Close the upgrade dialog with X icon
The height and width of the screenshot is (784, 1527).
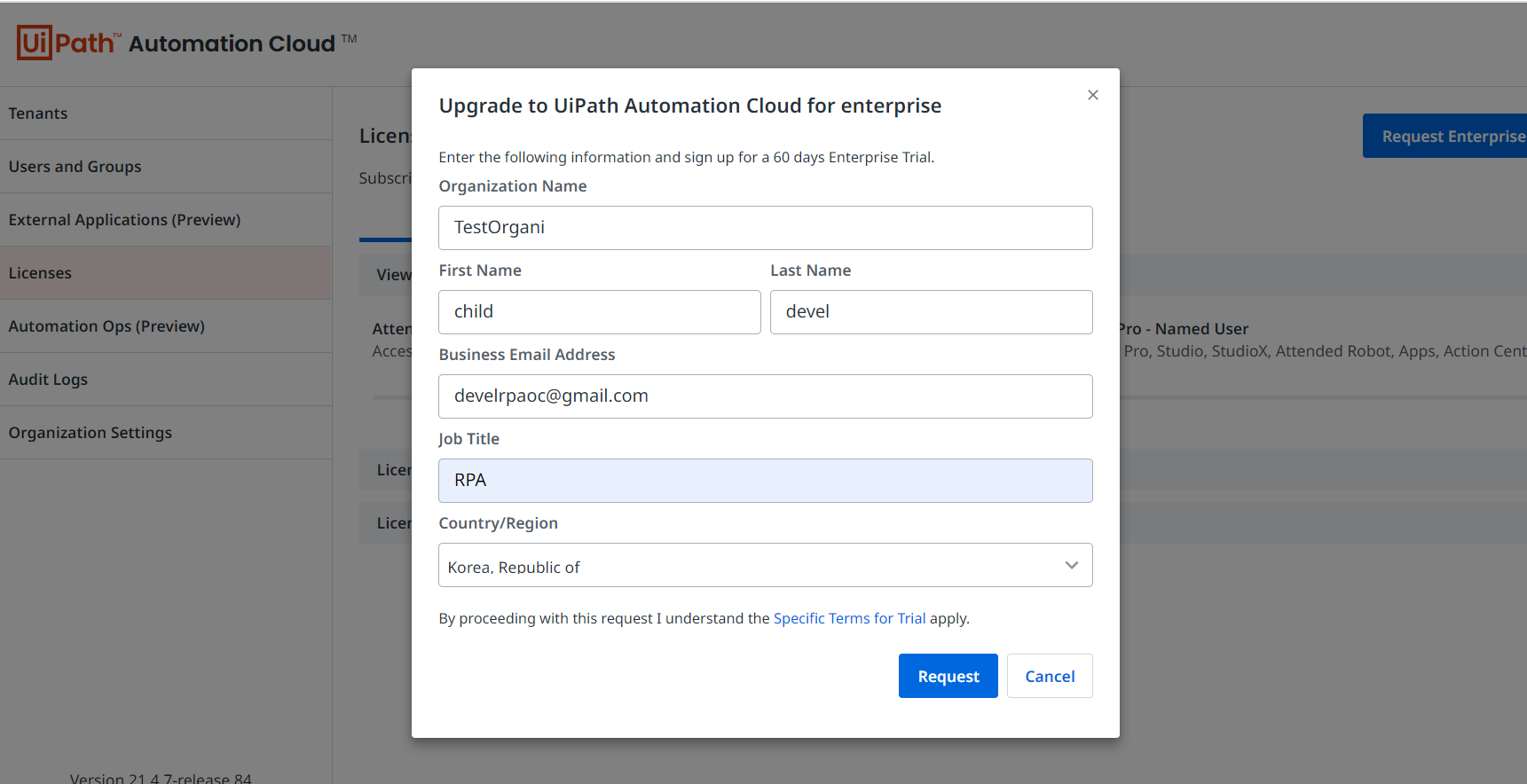click(x=1093, y=95)
